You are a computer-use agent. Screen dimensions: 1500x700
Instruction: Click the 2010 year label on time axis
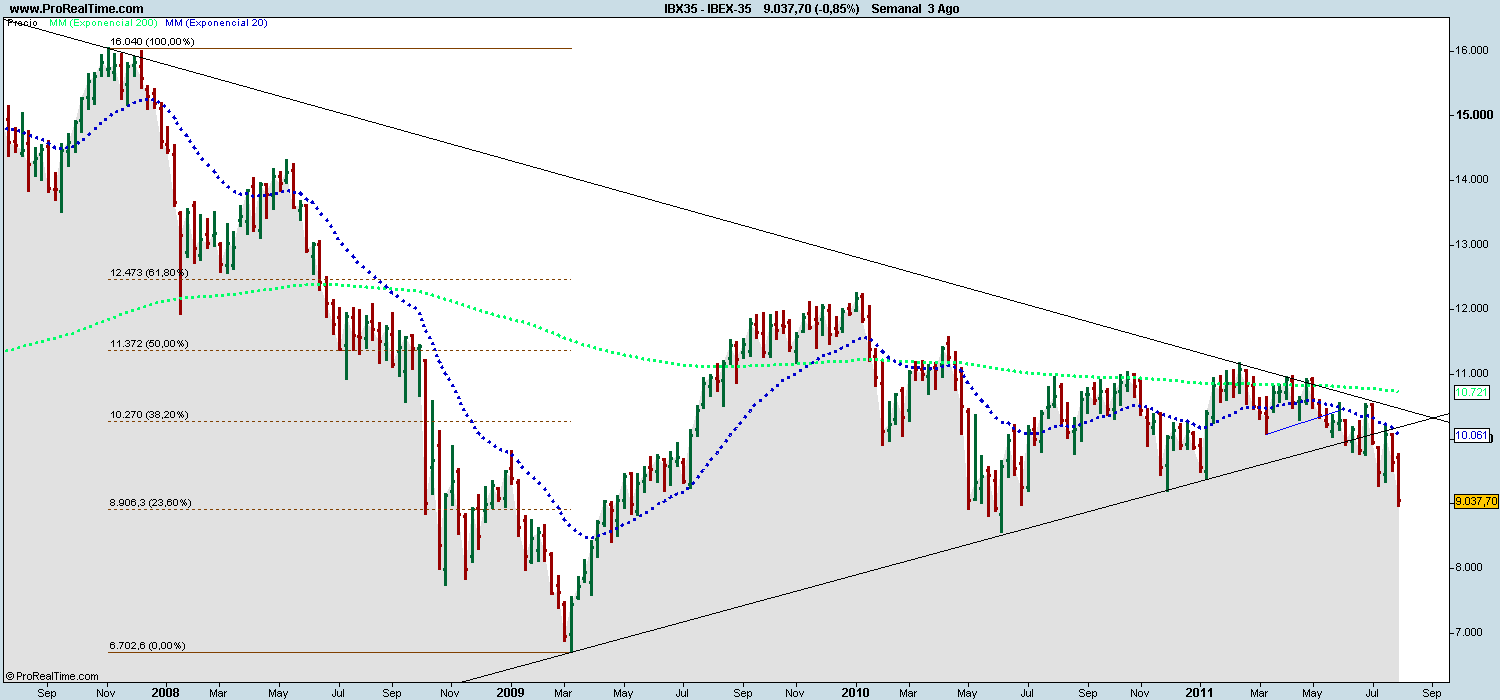tap(857, 691)
